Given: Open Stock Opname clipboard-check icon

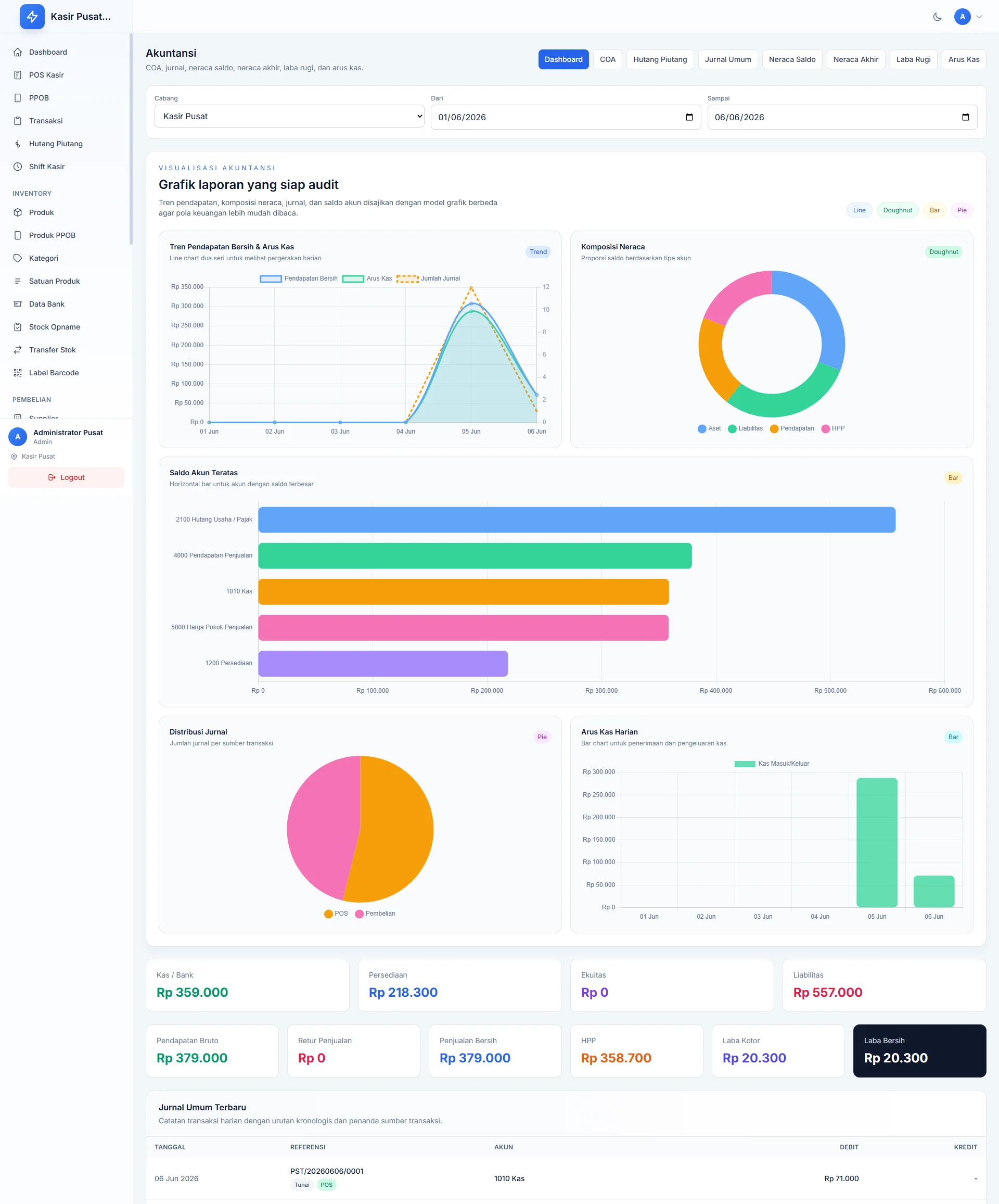Looking at the screenshot, I should [x=18, y=327].
